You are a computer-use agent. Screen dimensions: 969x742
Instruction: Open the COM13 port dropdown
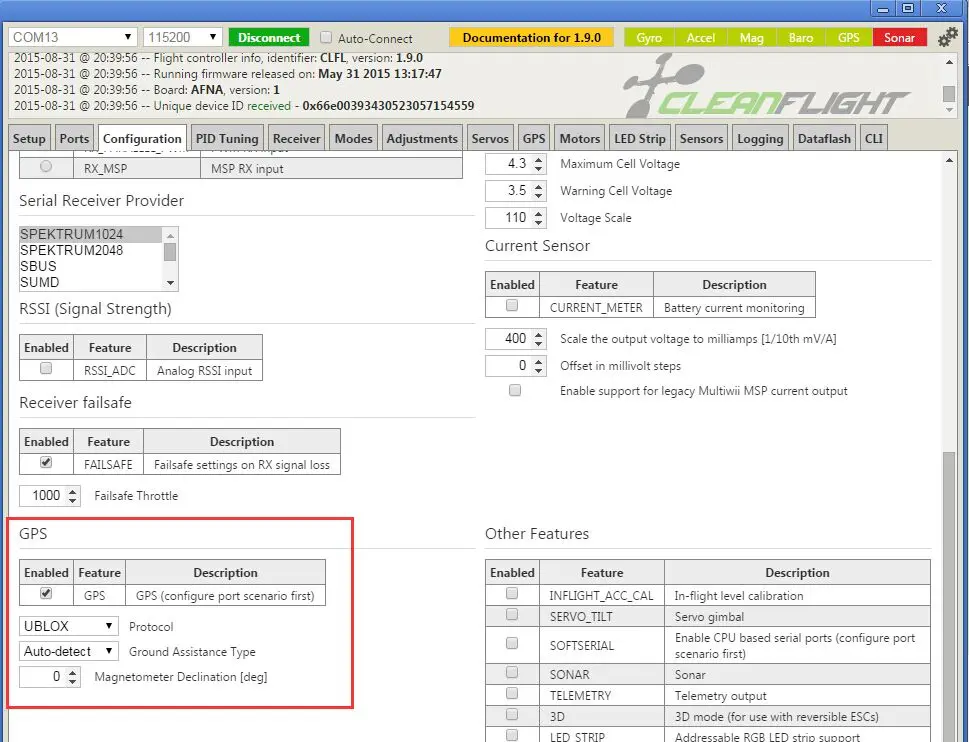(72, 37)
